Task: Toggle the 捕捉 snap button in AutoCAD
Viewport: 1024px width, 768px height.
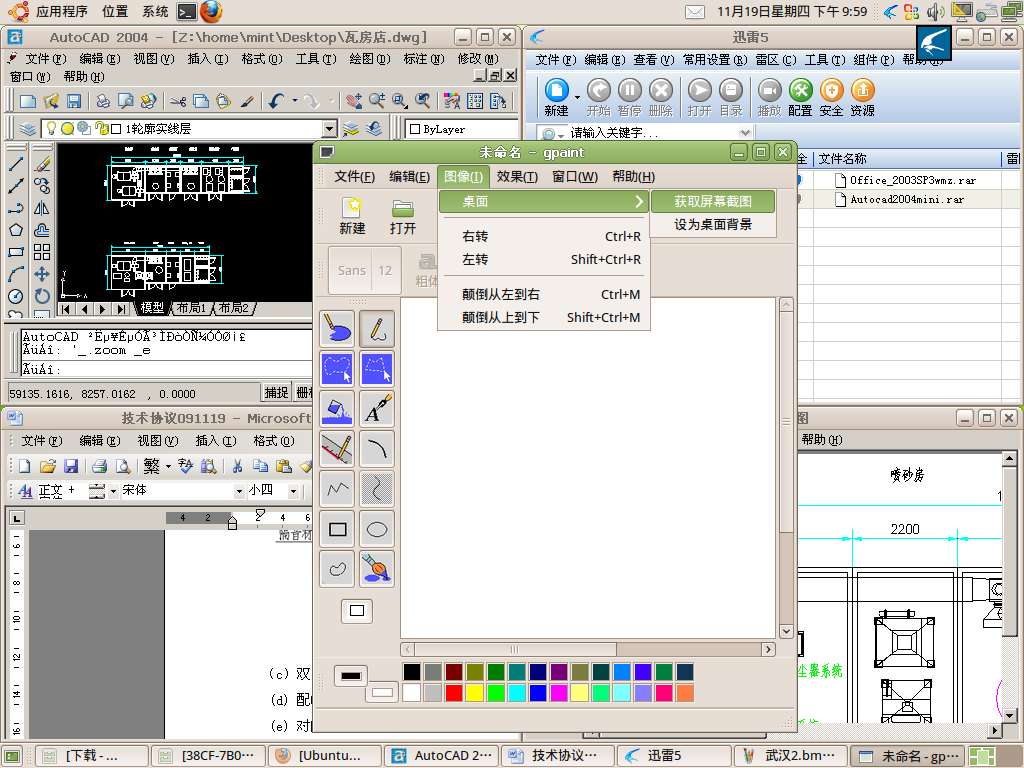Action: click(x=276, y=392)
